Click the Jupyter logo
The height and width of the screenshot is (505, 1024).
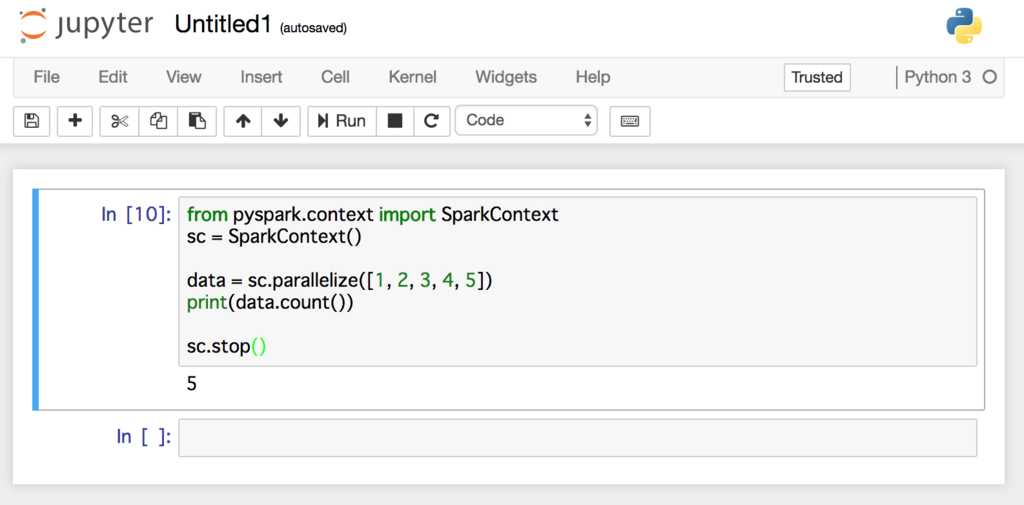click(x=86, y=25)
